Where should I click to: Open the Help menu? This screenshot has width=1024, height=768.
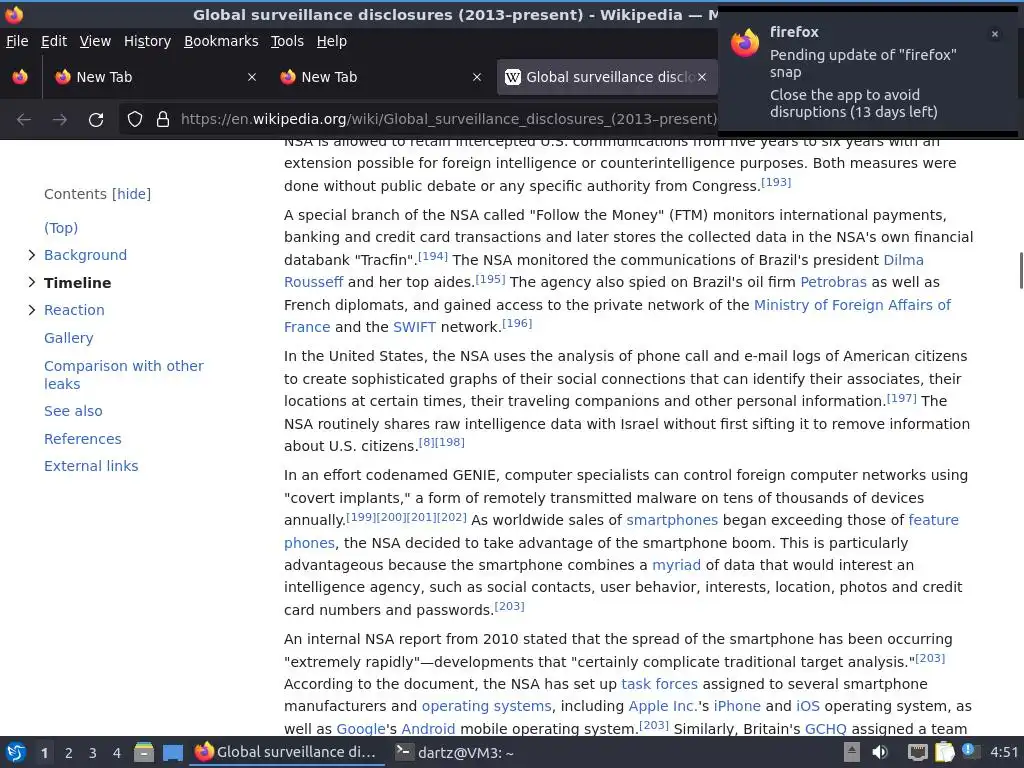[x=332, y=41]
